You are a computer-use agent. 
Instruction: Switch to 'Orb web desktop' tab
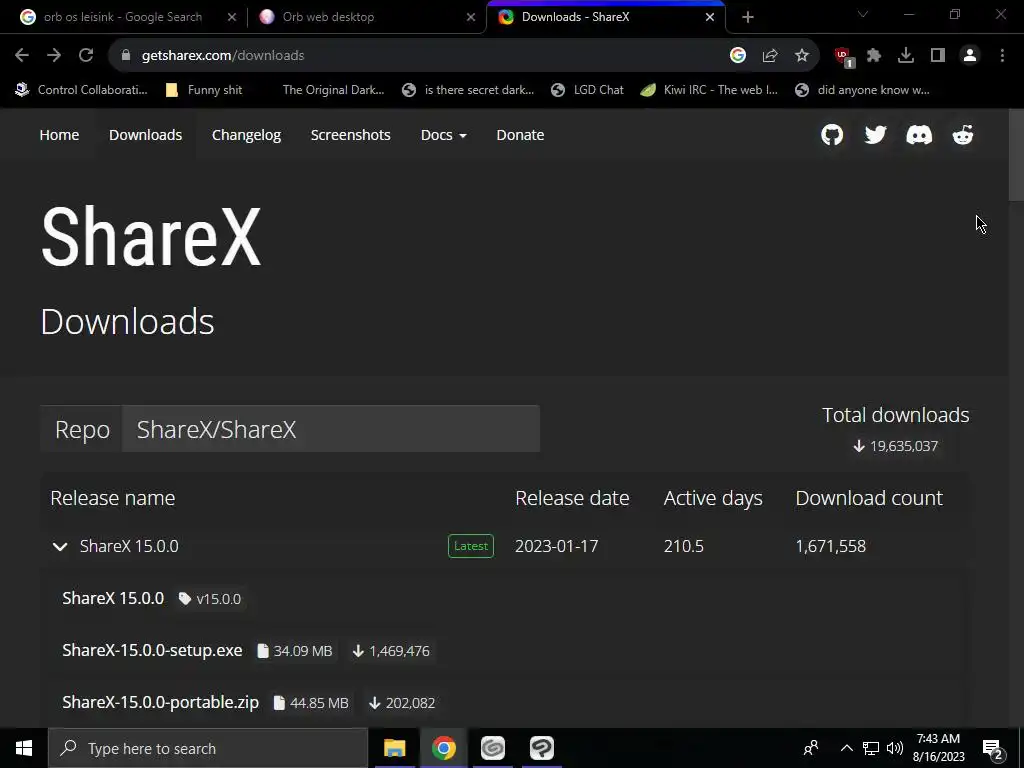pyautogui.click(x=328, y=17)
